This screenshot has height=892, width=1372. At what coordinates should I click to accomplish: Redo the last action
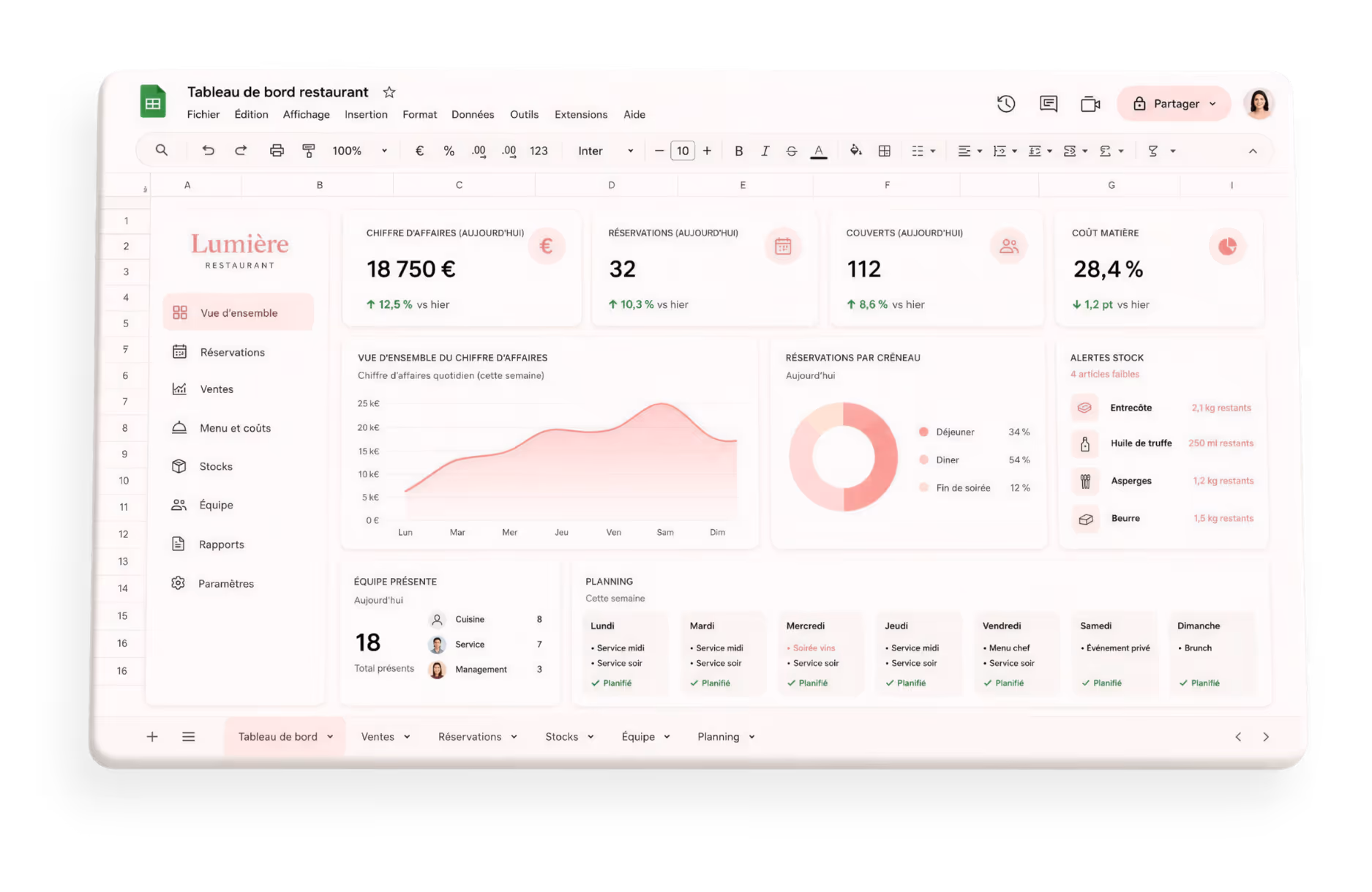pos(240,150)
